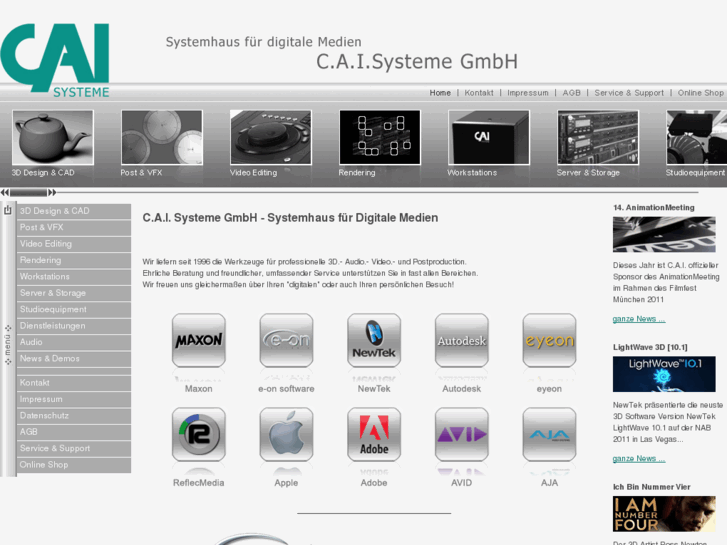Click the LightWave 10.1 news image

[664, 374]
